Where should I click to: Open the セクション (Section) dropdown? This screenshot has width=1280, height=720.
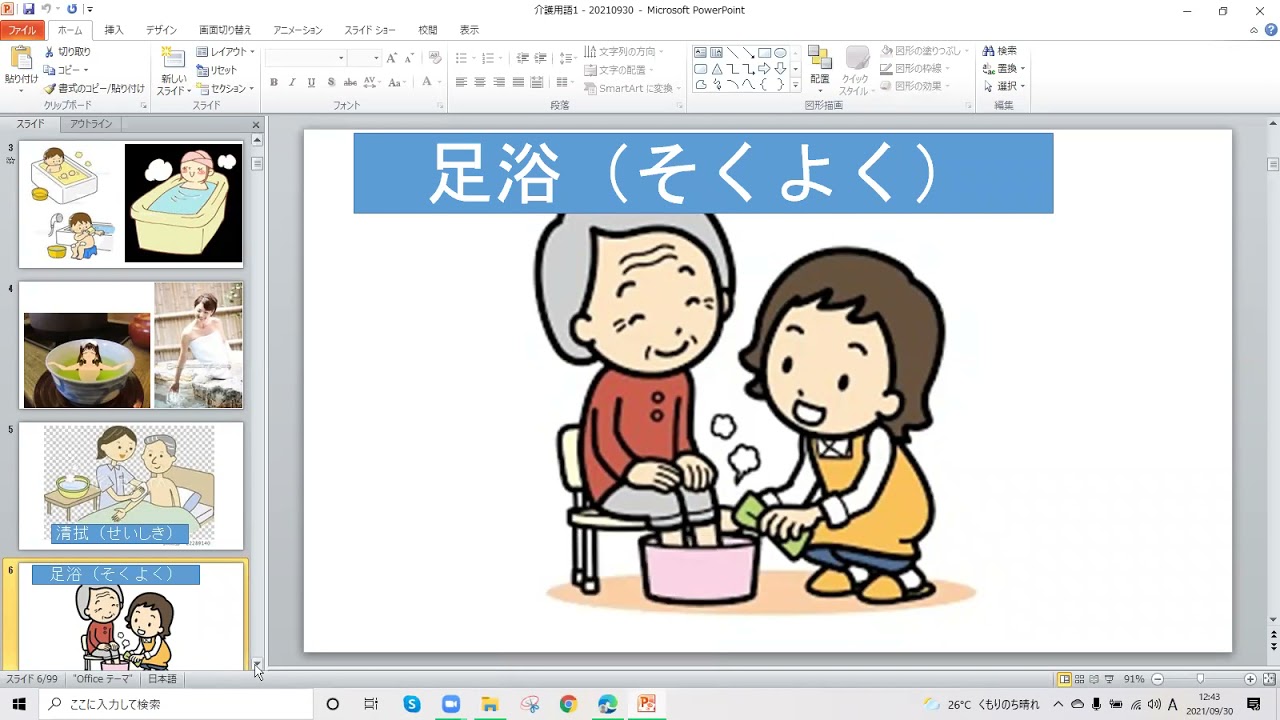click(x=225, y=88)
